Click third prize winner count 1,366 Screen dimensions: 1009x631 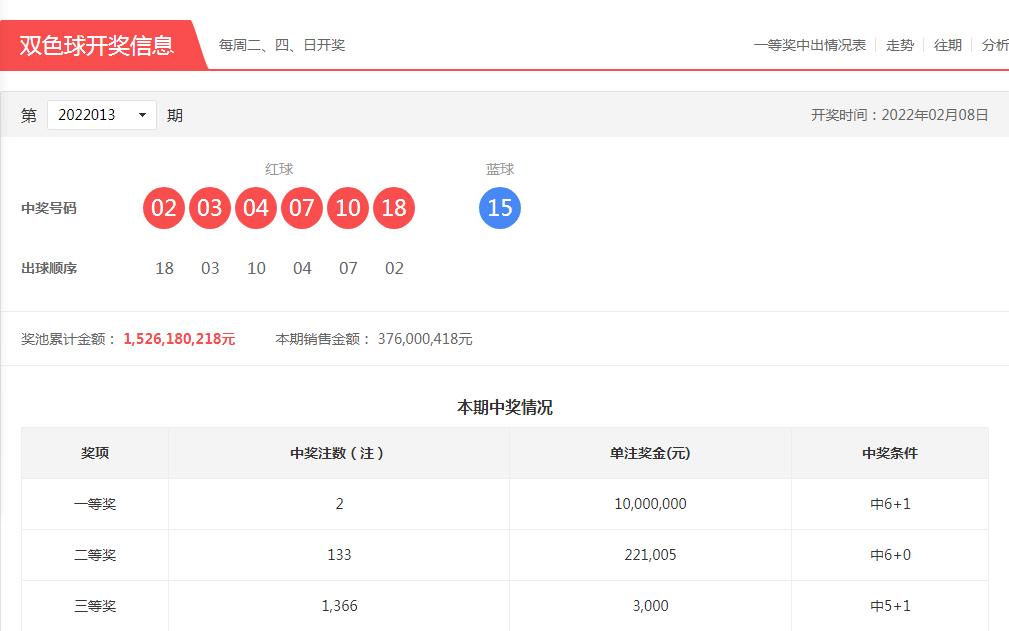tap(339, 605)
